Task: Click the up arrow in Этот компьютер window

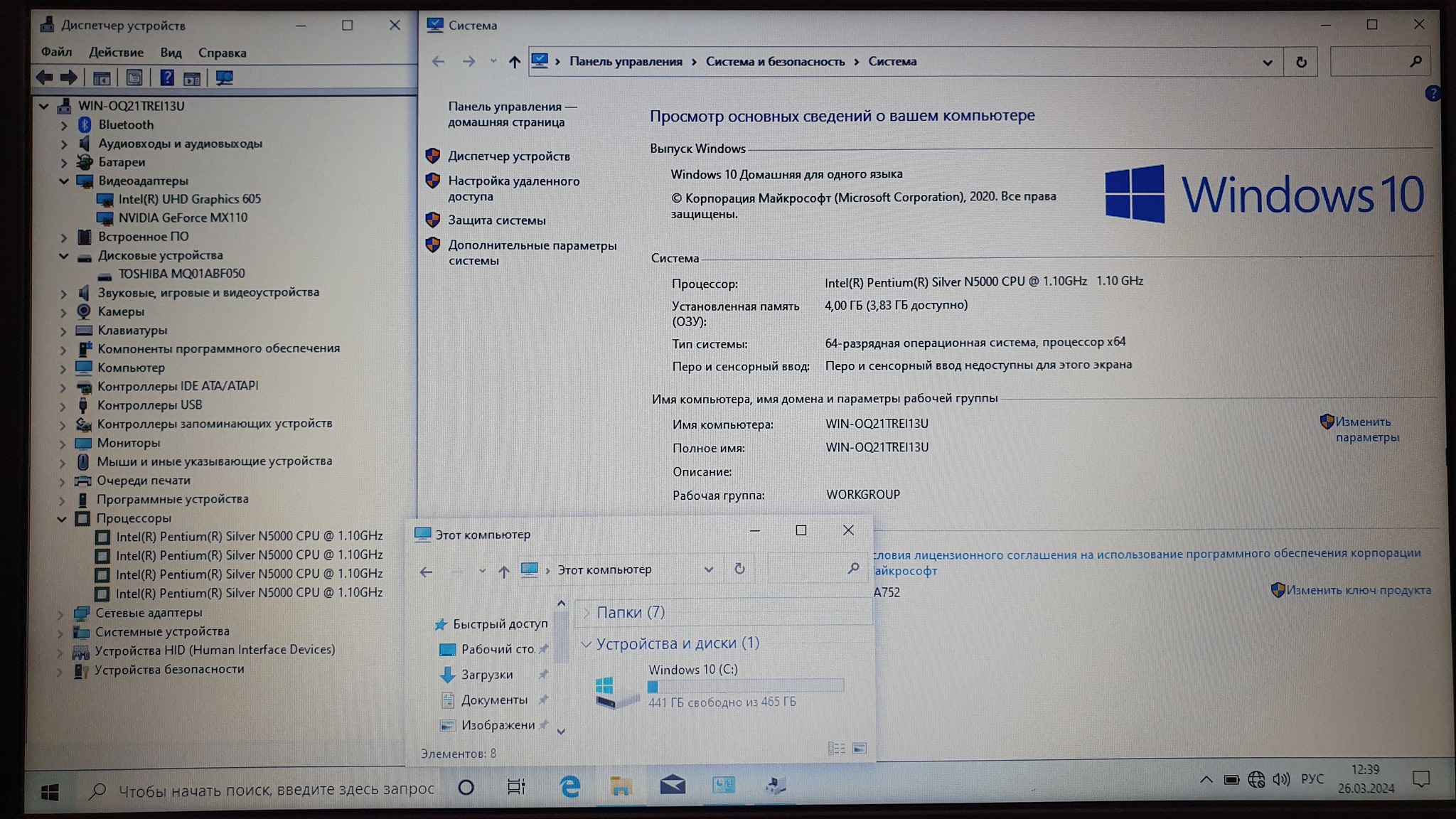Action: click(503, 571)
